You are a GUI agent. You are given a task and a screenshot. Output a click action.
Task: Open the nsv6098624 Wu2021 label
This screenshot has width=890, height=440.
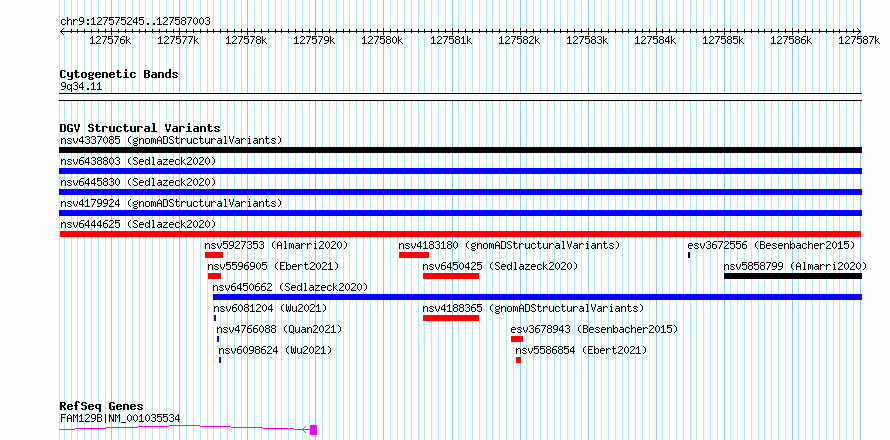[275, 350]
